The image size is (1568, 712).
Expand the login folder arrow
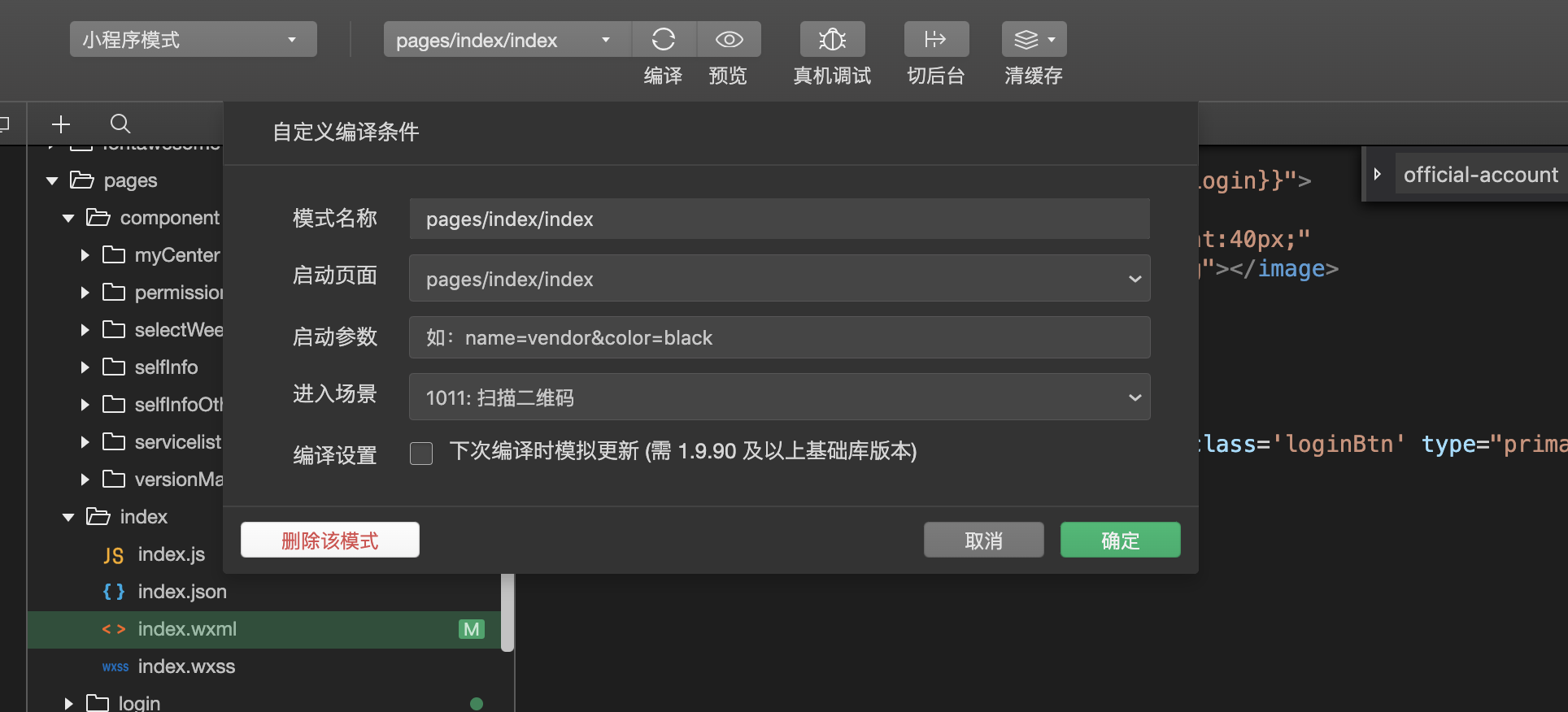click(x=68, y=704)
